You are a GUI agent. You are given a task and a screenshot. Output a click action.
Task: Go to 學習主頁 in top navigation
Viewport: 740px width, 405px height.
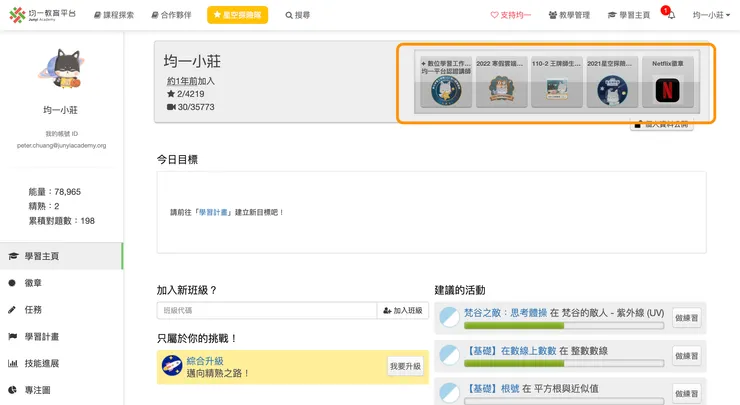[629, 15]
